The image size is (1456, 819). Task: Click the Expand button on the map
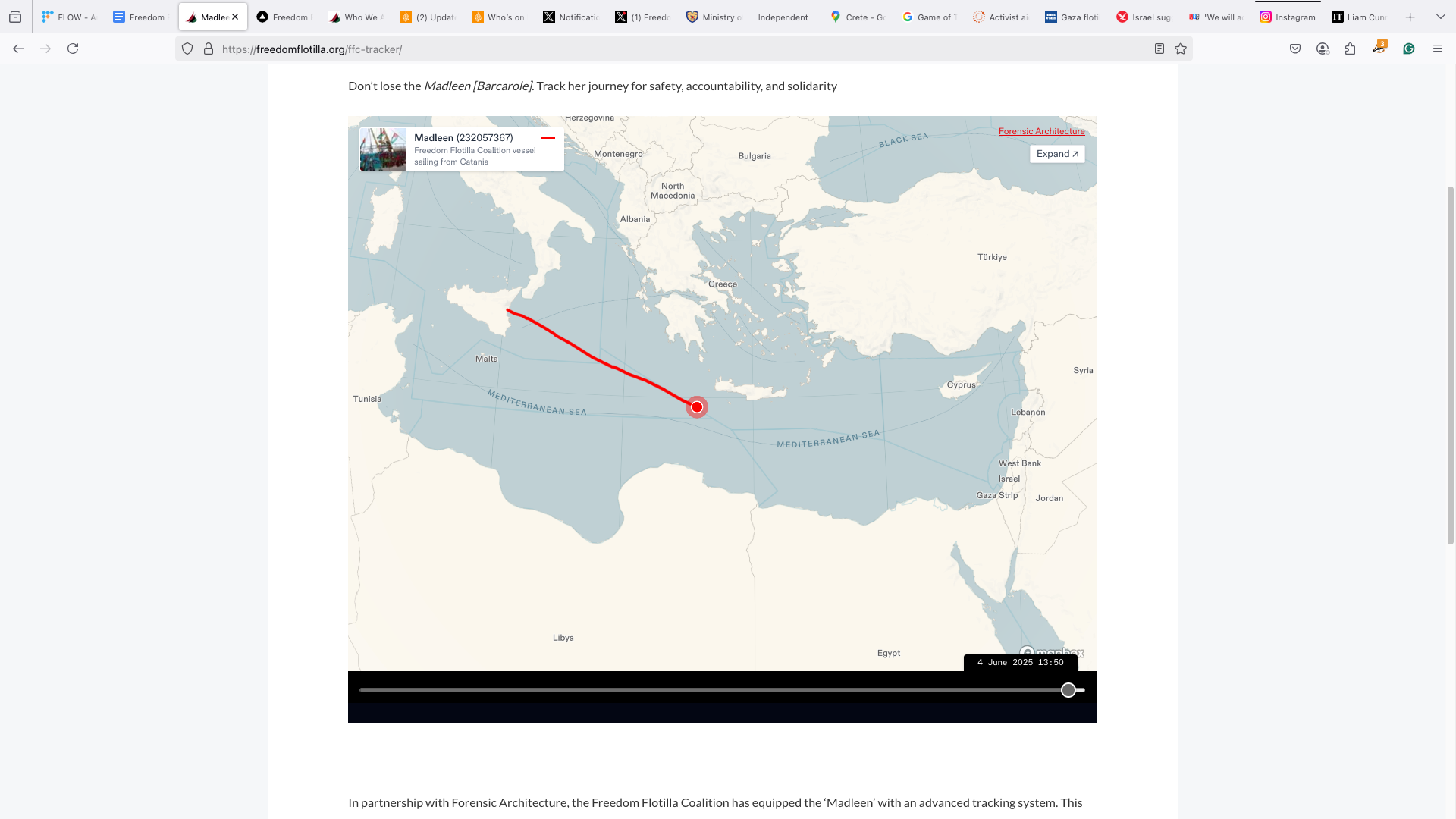[x=1056, y=154]
